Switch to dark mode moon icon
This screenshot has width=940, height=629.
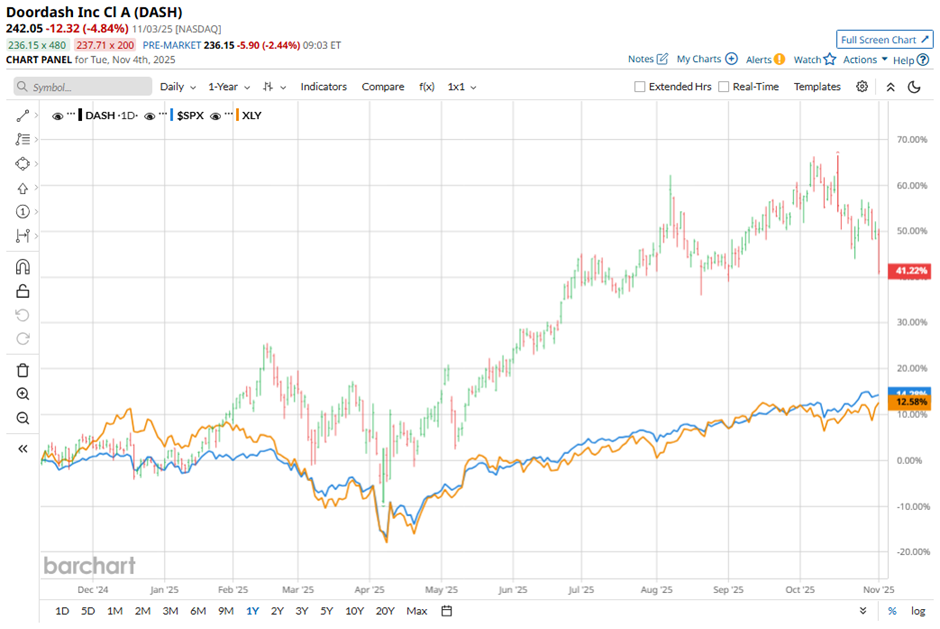point(914,87)
